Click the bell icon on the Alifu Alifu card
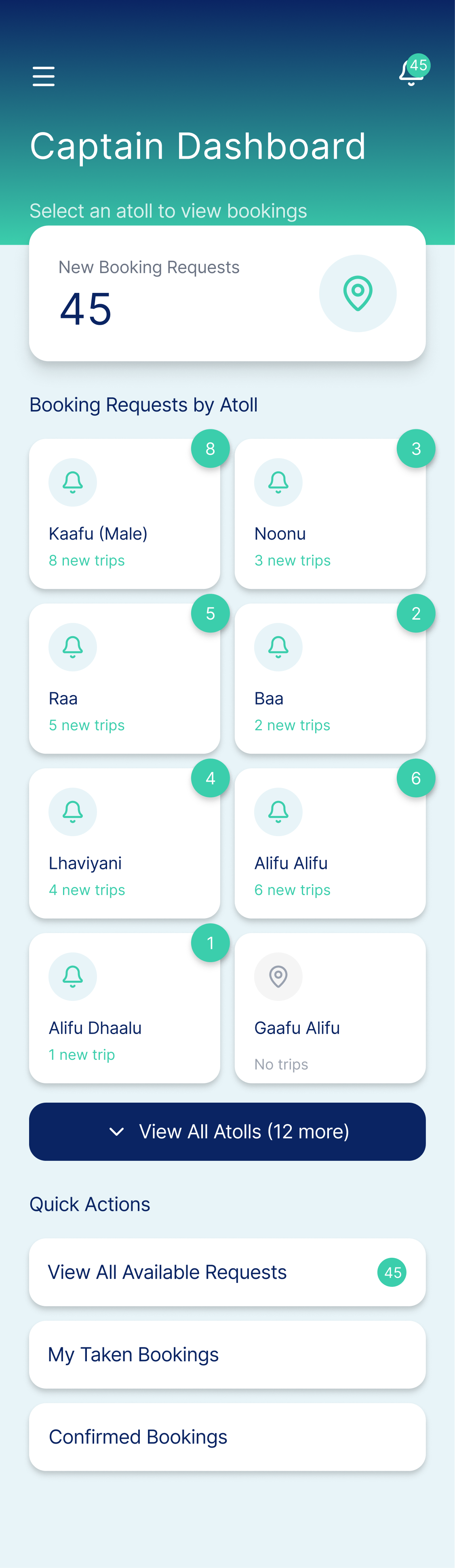The width and height of the screenshot is (455, 1568). tap(278, 811)
